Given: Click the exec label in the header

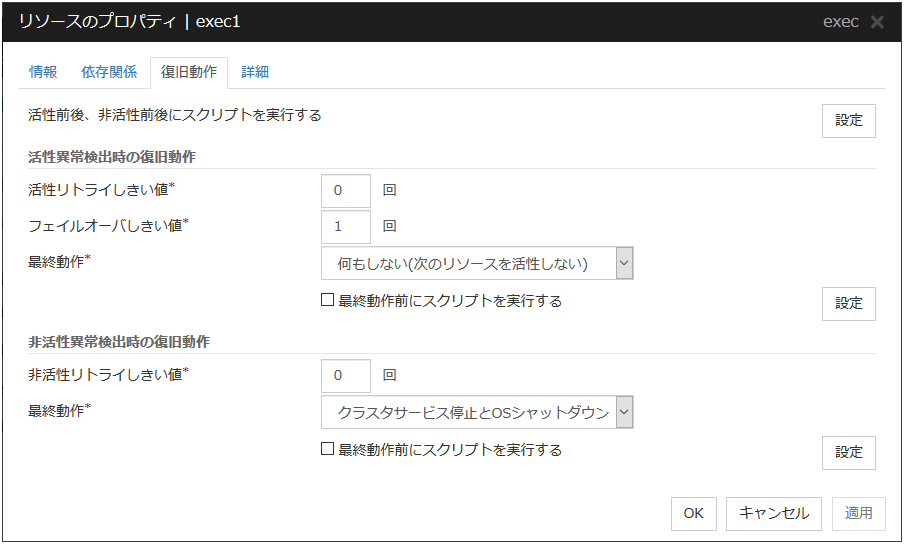Looking at the screenshot, I should point(840,22).
